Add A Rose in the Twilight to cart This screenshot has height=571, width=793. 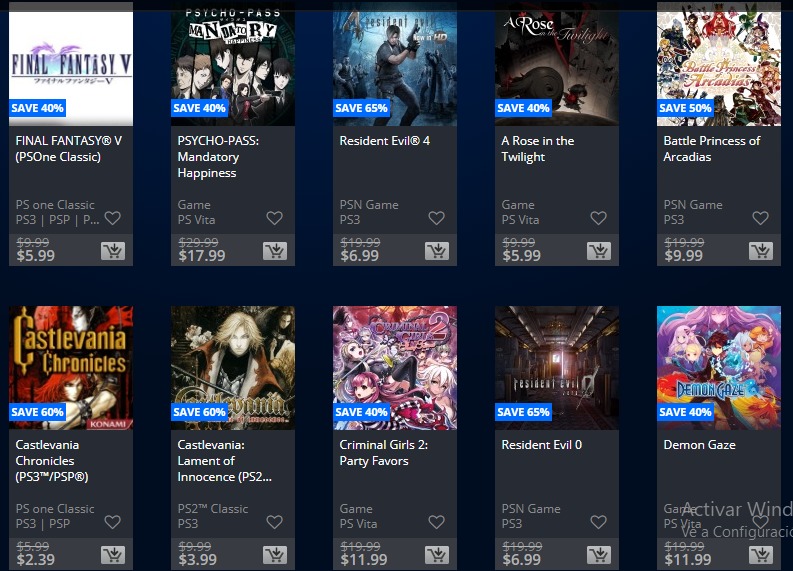coord(599,251)
